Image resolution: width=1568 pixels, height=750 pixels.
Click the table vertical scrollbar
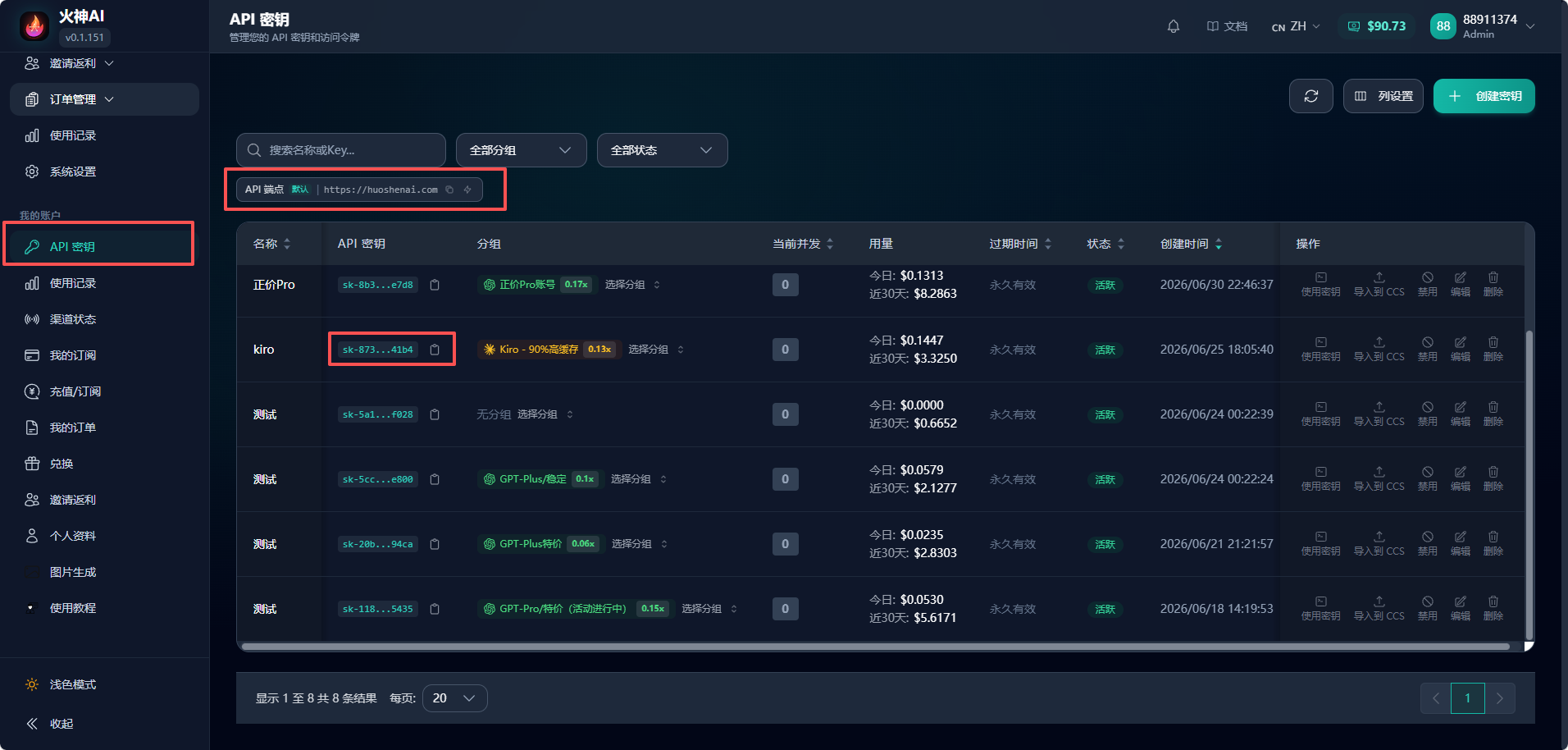pos(1529,484)
